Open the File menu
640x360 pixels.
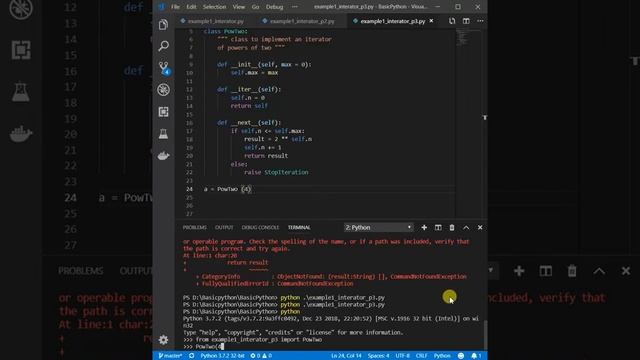click(175, 7)
